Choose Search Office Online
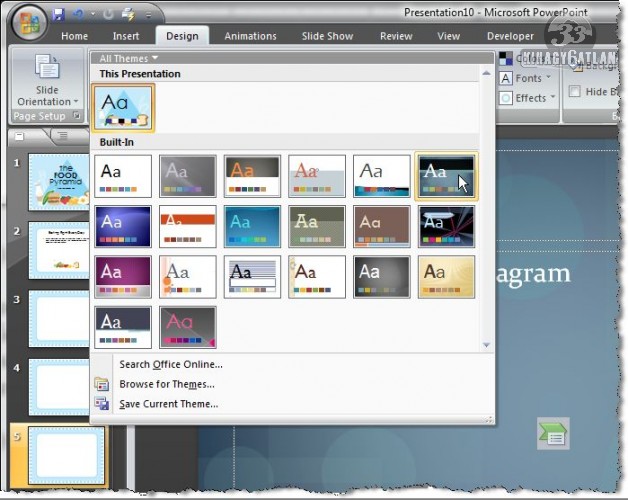This screenshot has height=500, width=628. [x=171, y=365]
